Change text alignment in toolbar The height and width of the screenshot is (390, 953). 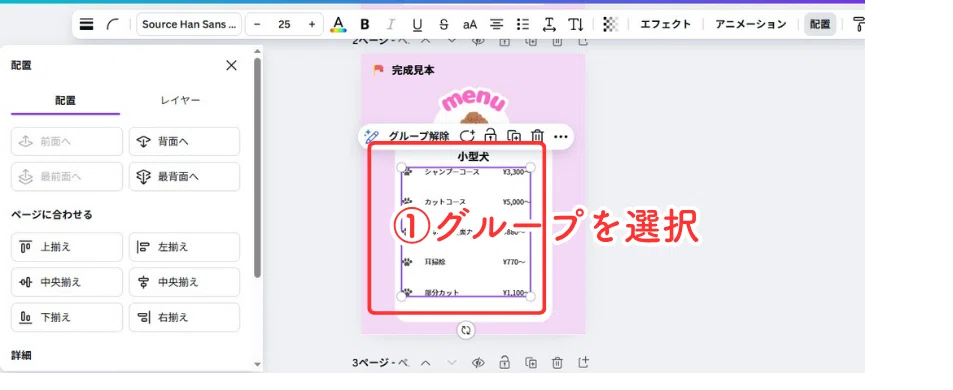(x=497, y=24)
